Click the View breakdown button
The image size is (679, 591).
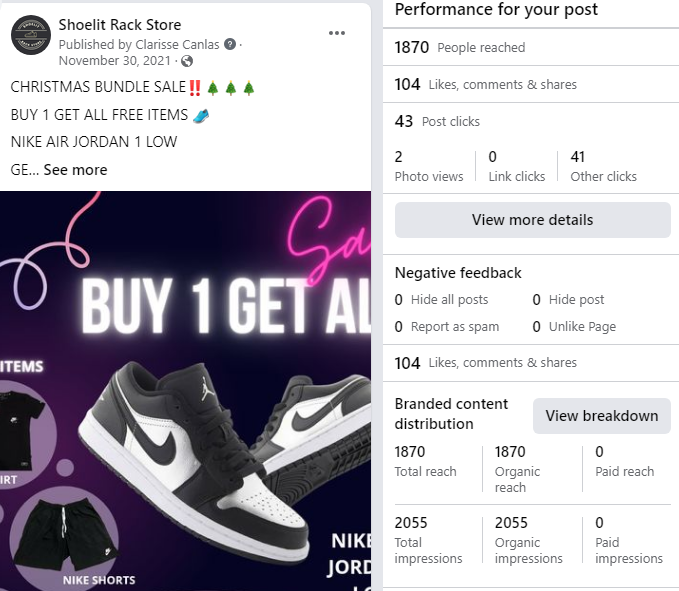pyautogui.click(x=601, y=416)
